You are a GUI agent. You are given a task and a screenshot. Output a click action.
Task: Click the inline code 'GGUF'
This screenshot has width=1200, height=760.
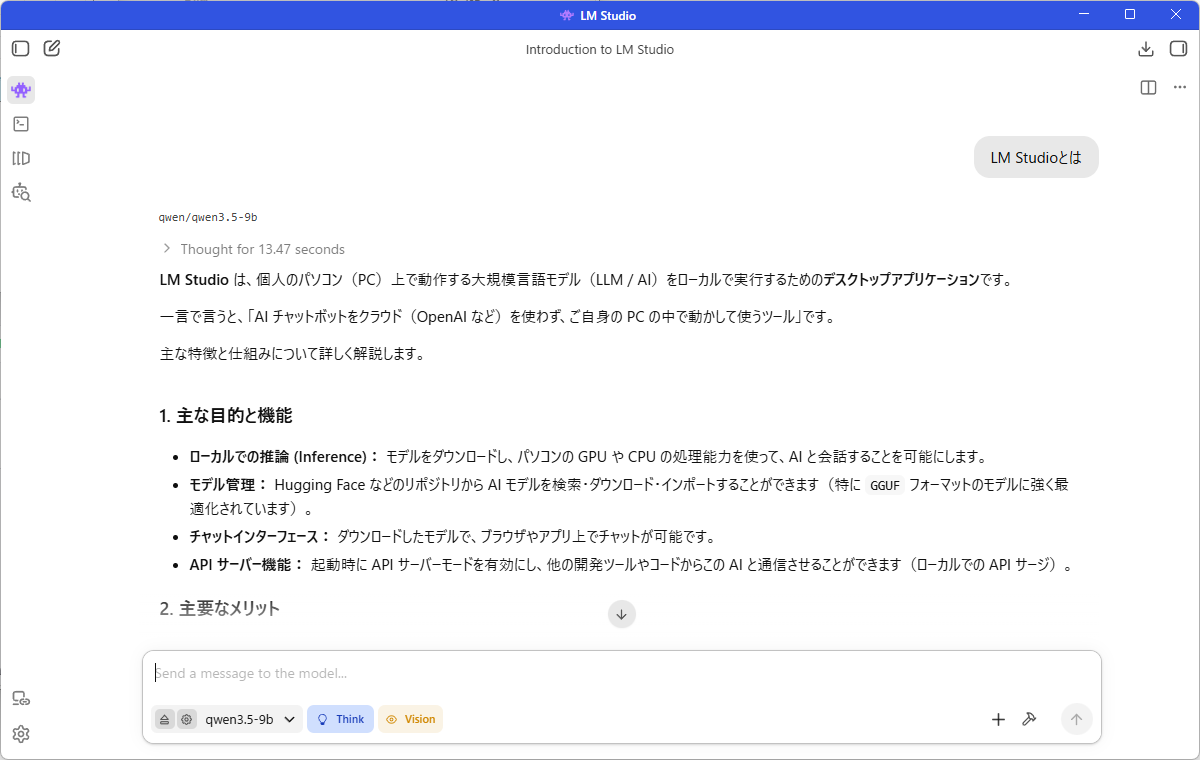(885, 485)
